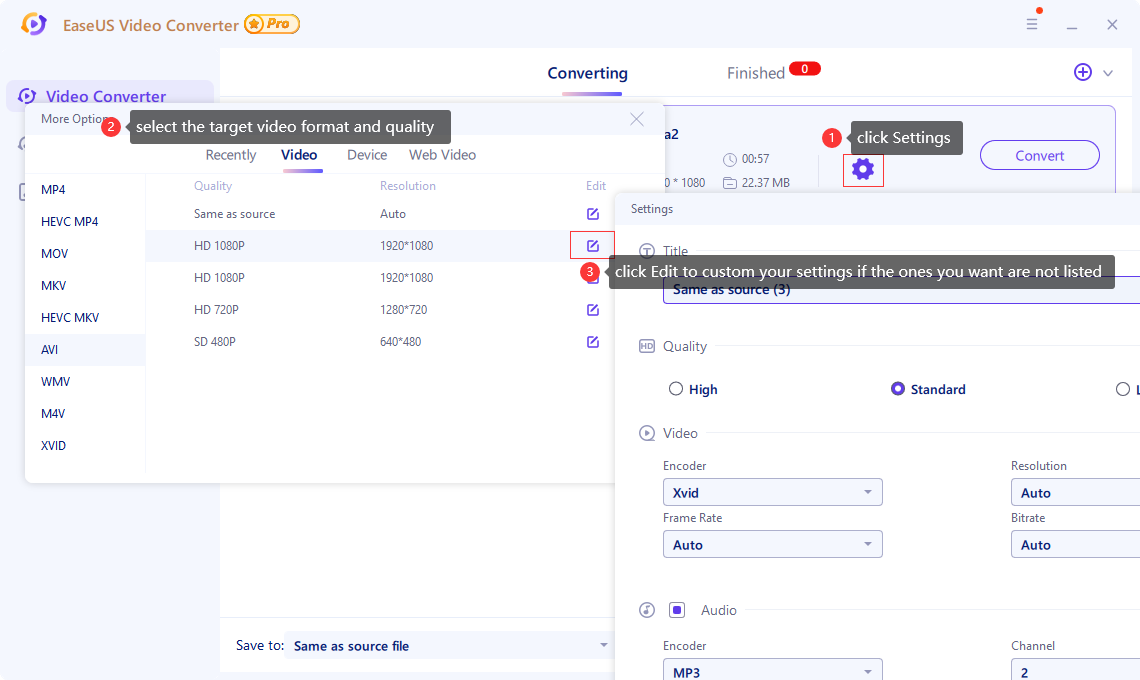This screenshot has width=1140, height=680.
Task: Select AVI format
Action: coord(85,350)
